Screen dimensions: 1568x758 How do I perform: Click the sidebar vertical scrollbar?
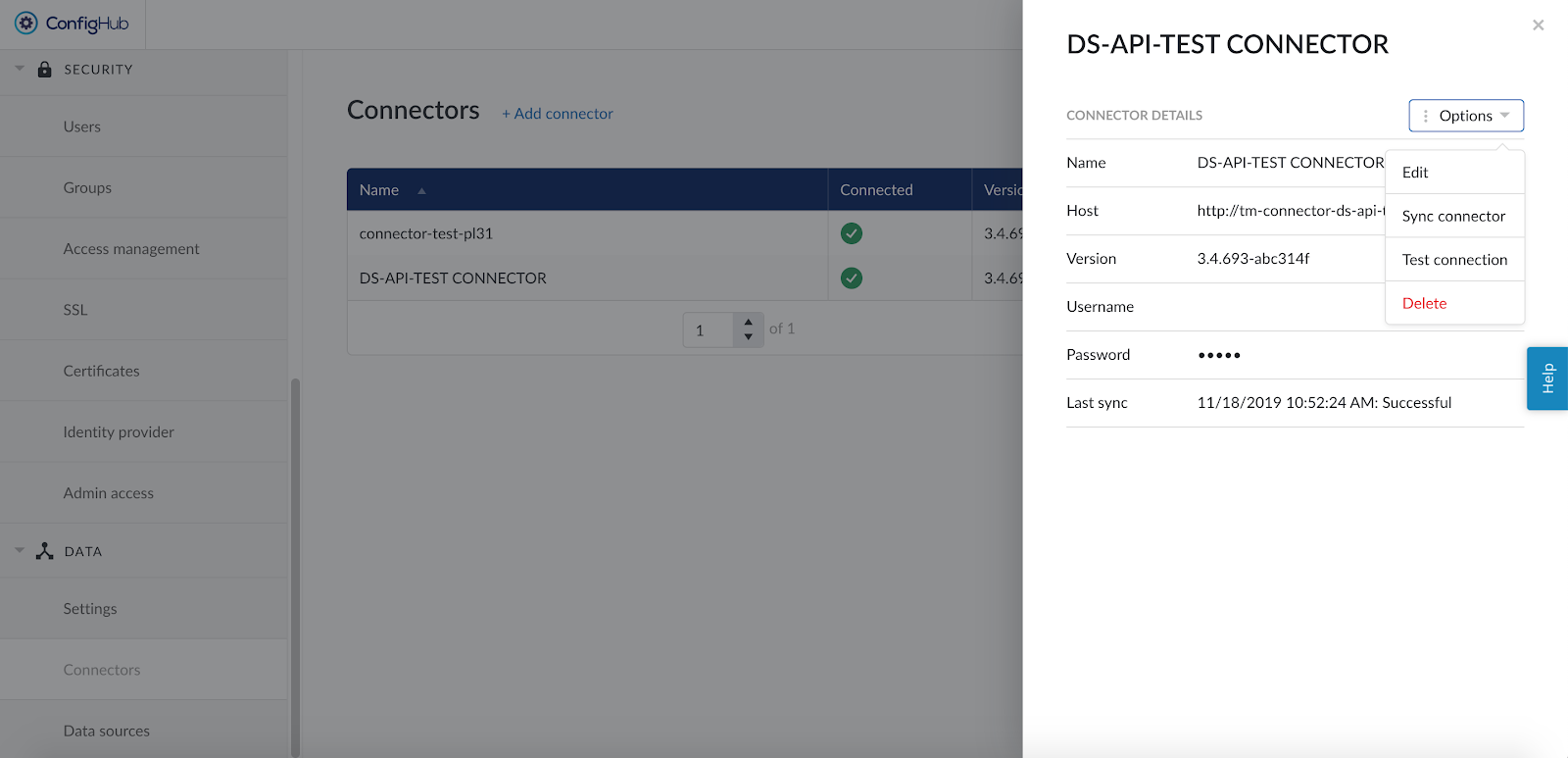pos(295,567)
